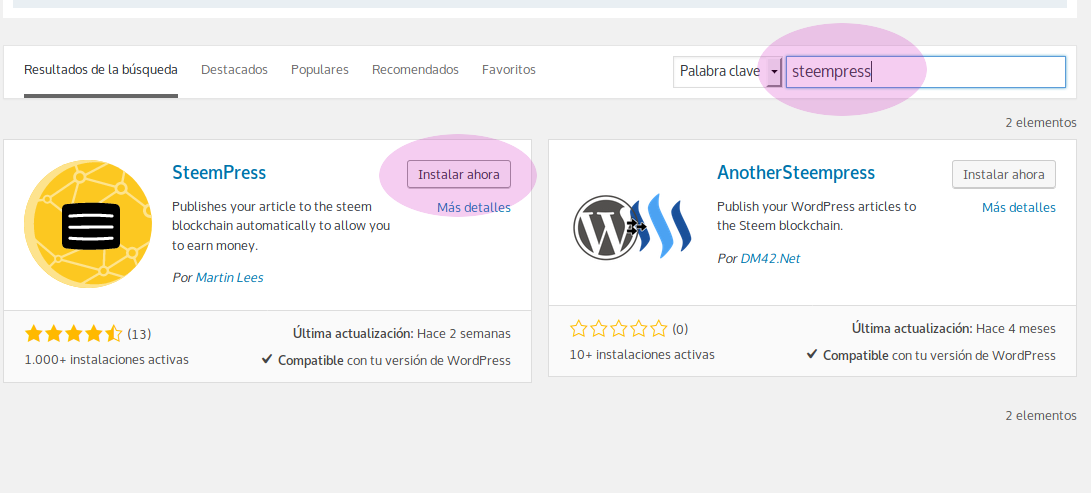Click the SteemPress star rating
Image resolution: width=1091 pixels, height=493 pixels.
73,334
